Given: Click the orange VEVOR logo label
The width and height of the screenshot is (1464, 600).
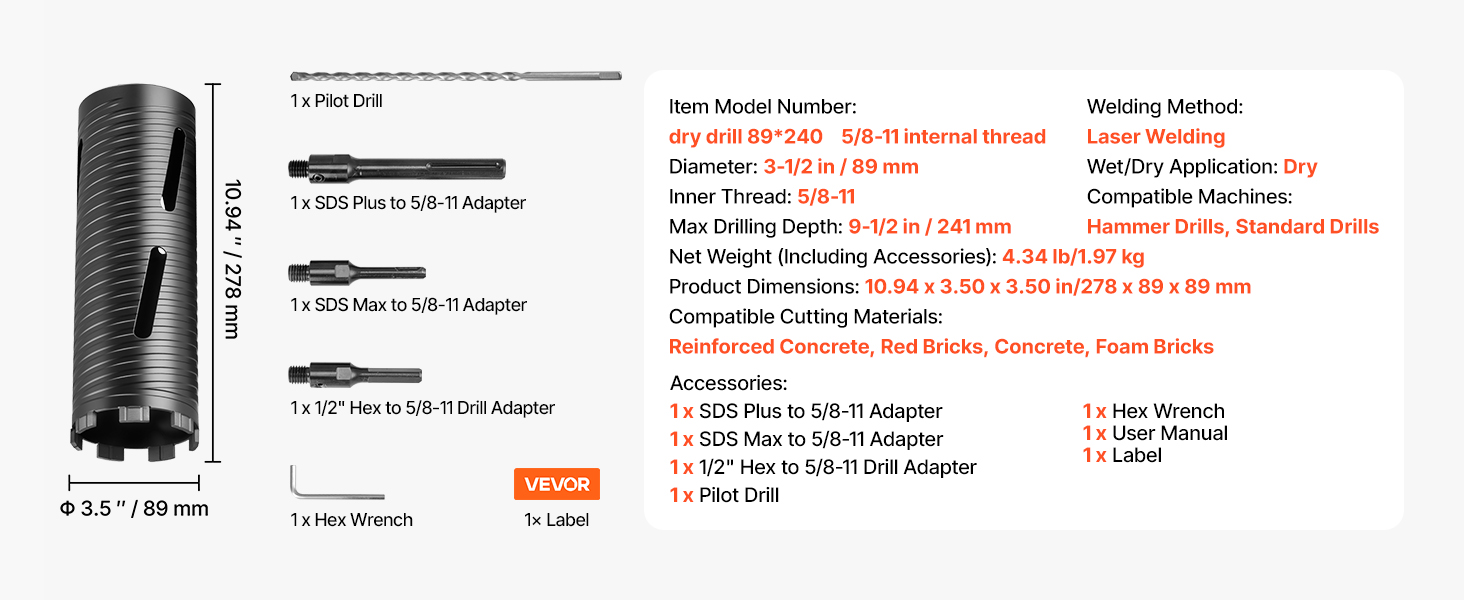Looking at the screenshot, I should click(x=557, y=484).
